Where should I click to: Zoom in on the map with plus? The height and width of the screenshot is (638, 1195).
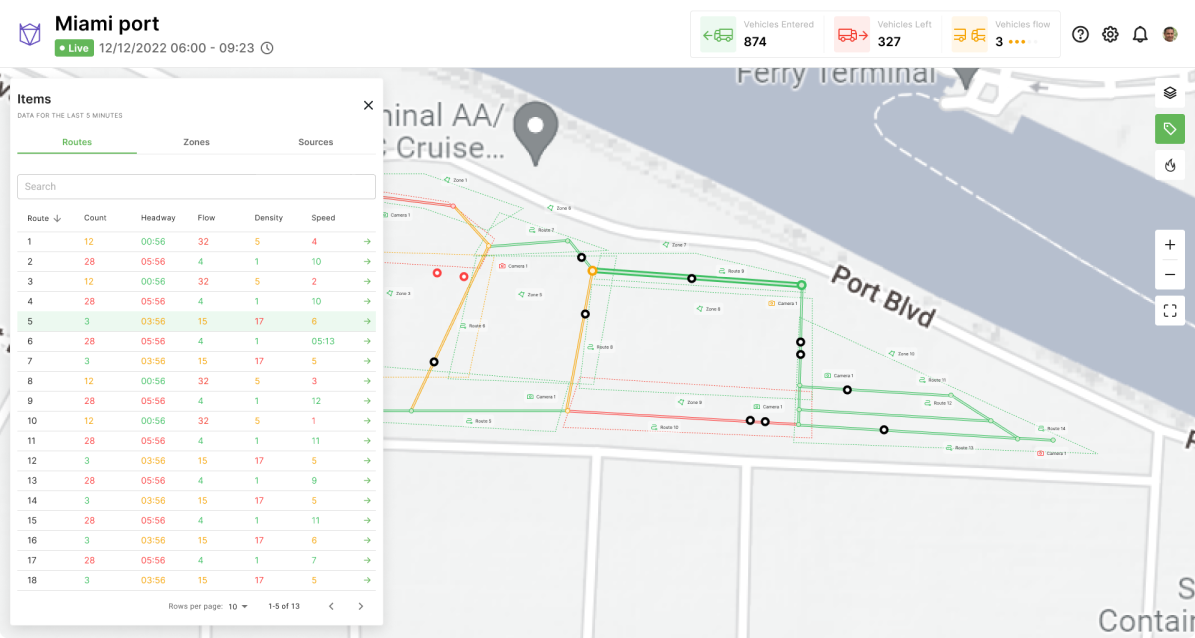[1170, 245]
